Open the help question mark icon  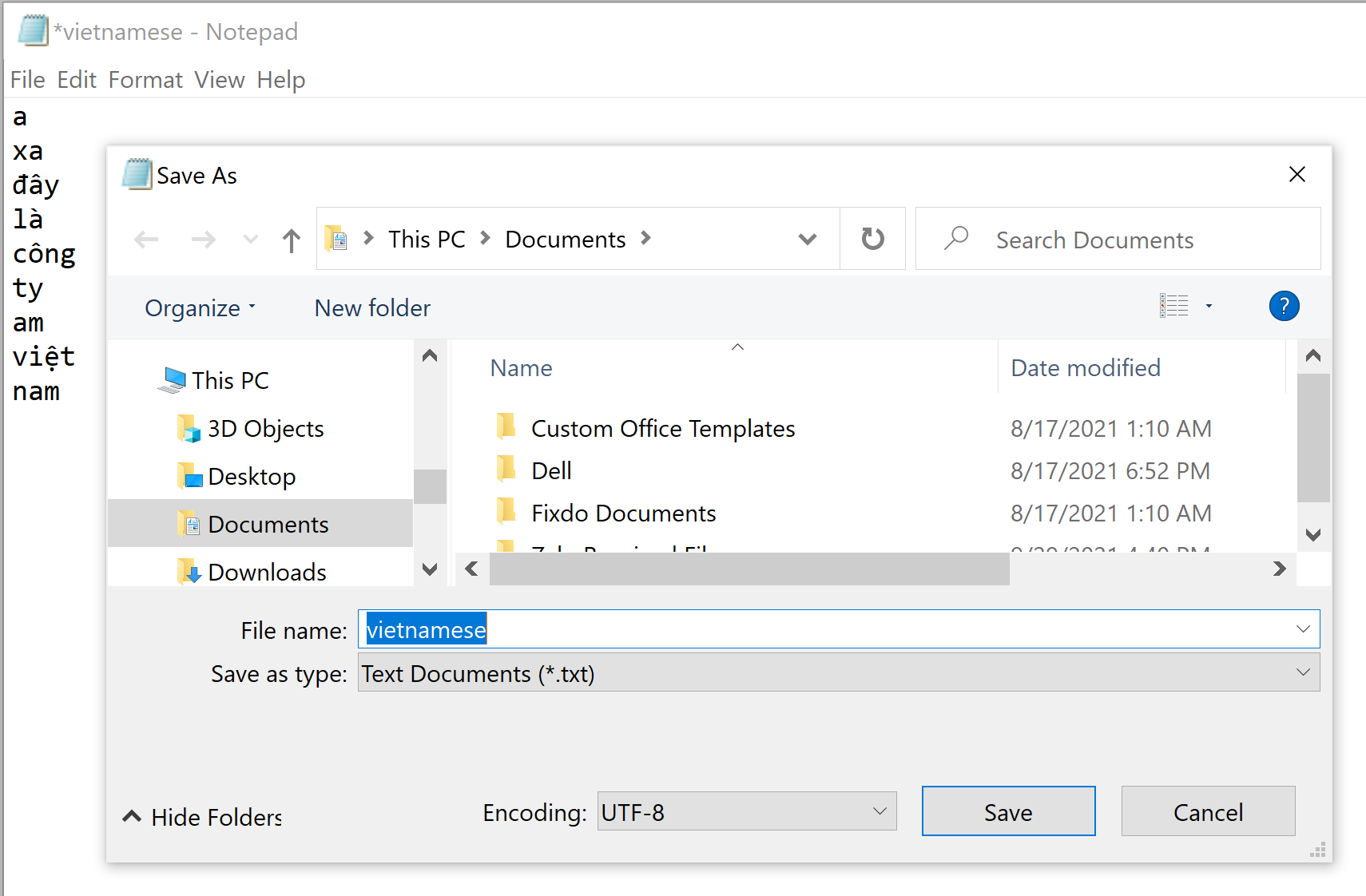[1284, 306]
